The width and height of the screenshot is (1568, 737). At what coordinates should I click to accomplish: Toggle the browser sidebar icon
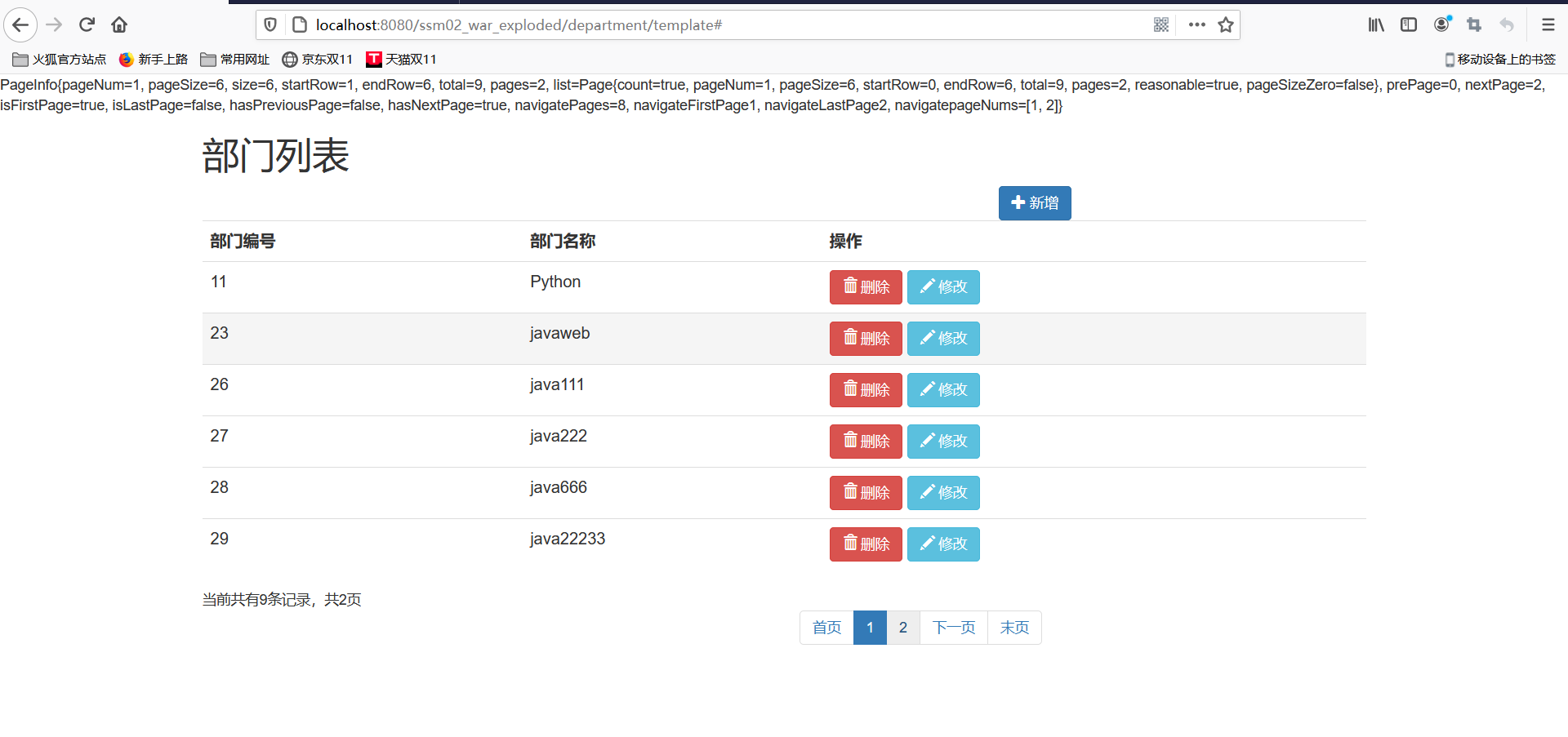[x=1408, y=24]
